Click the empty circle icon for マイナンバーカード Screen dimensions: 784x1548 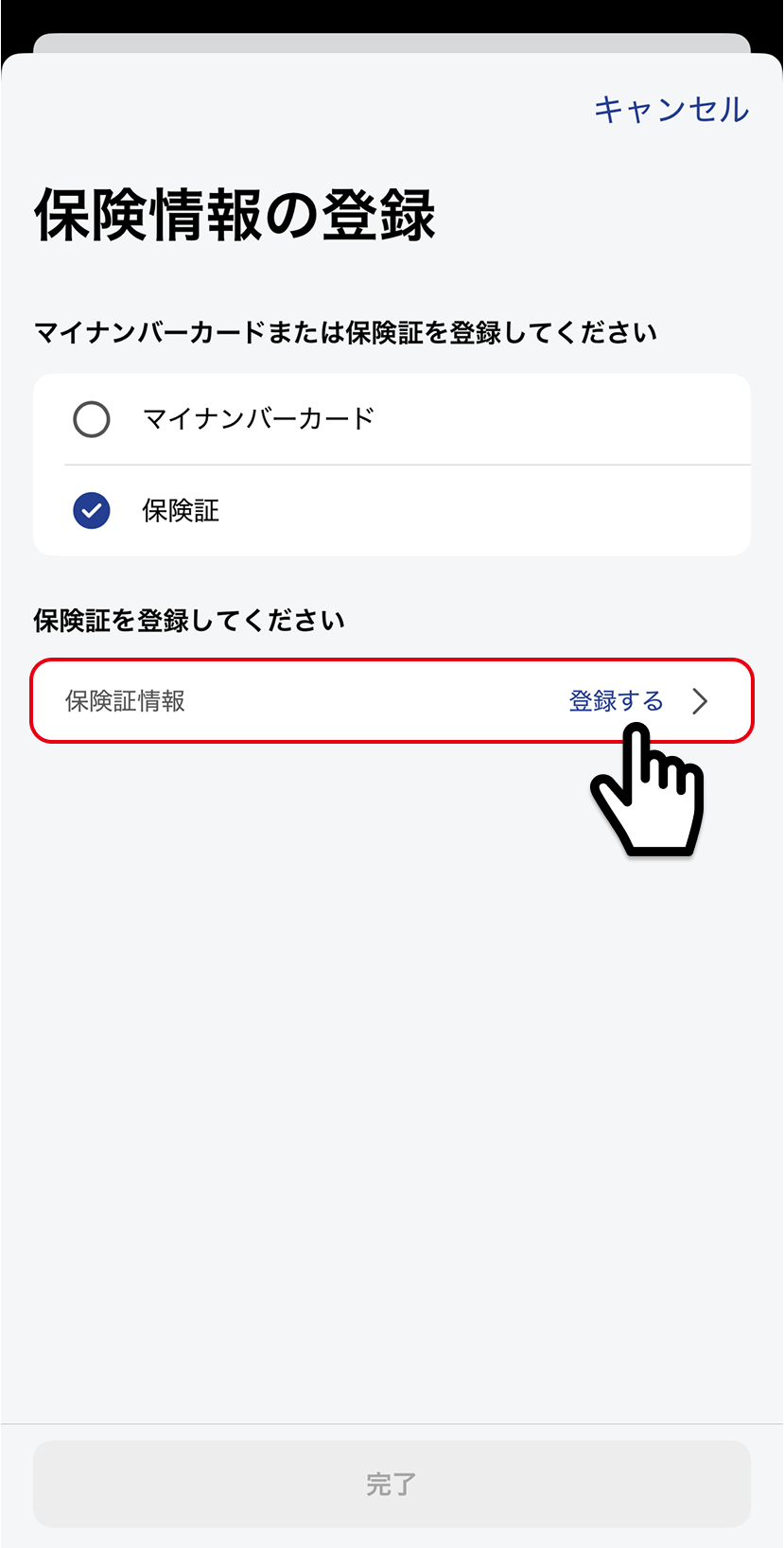coord(92,419)
